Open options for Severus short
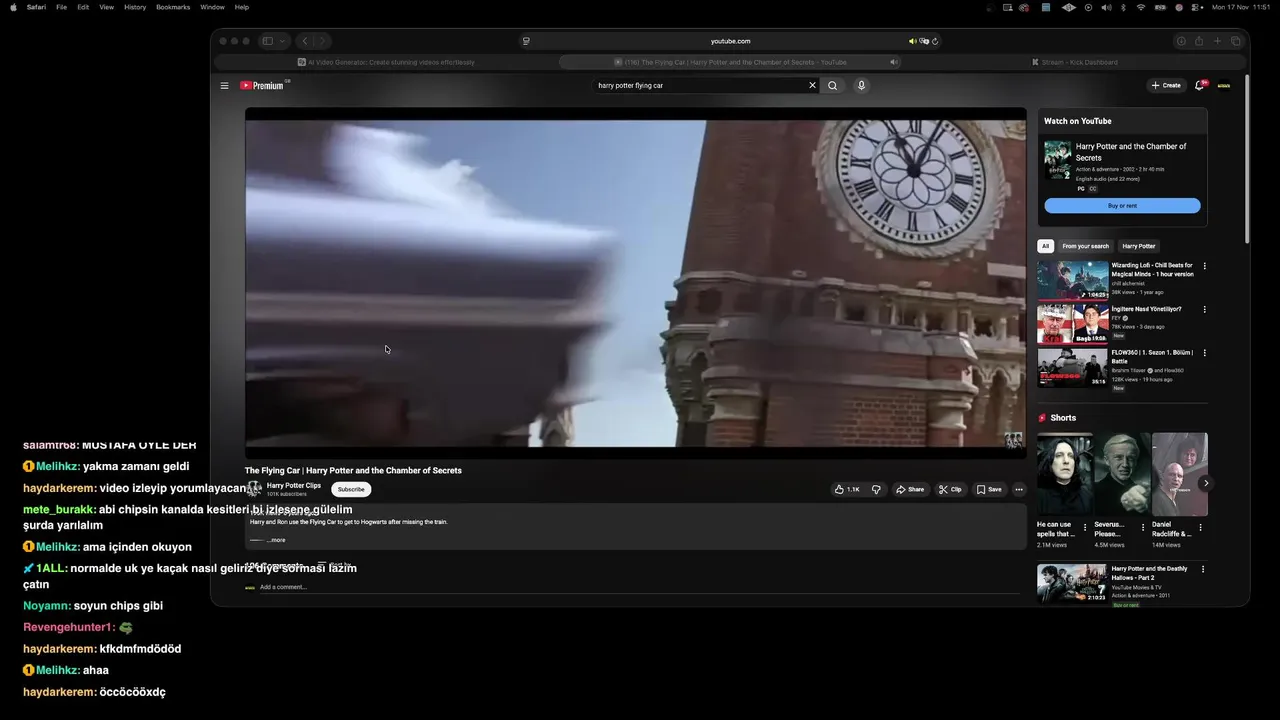Image resolution: width=1280 pixels, height=720 pixels. 1143,527
